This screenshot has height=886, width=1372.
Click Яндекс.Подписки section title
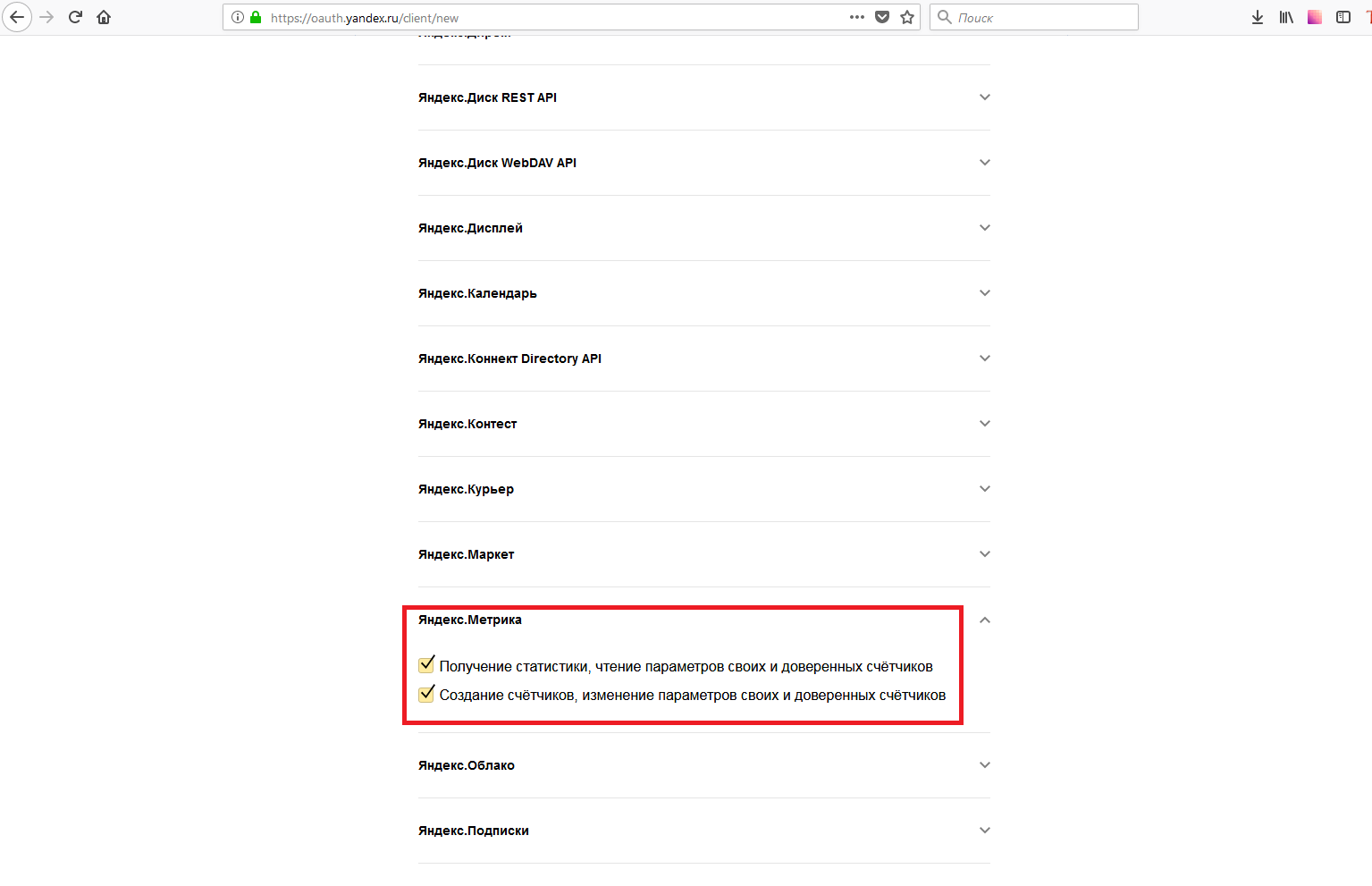474,831
